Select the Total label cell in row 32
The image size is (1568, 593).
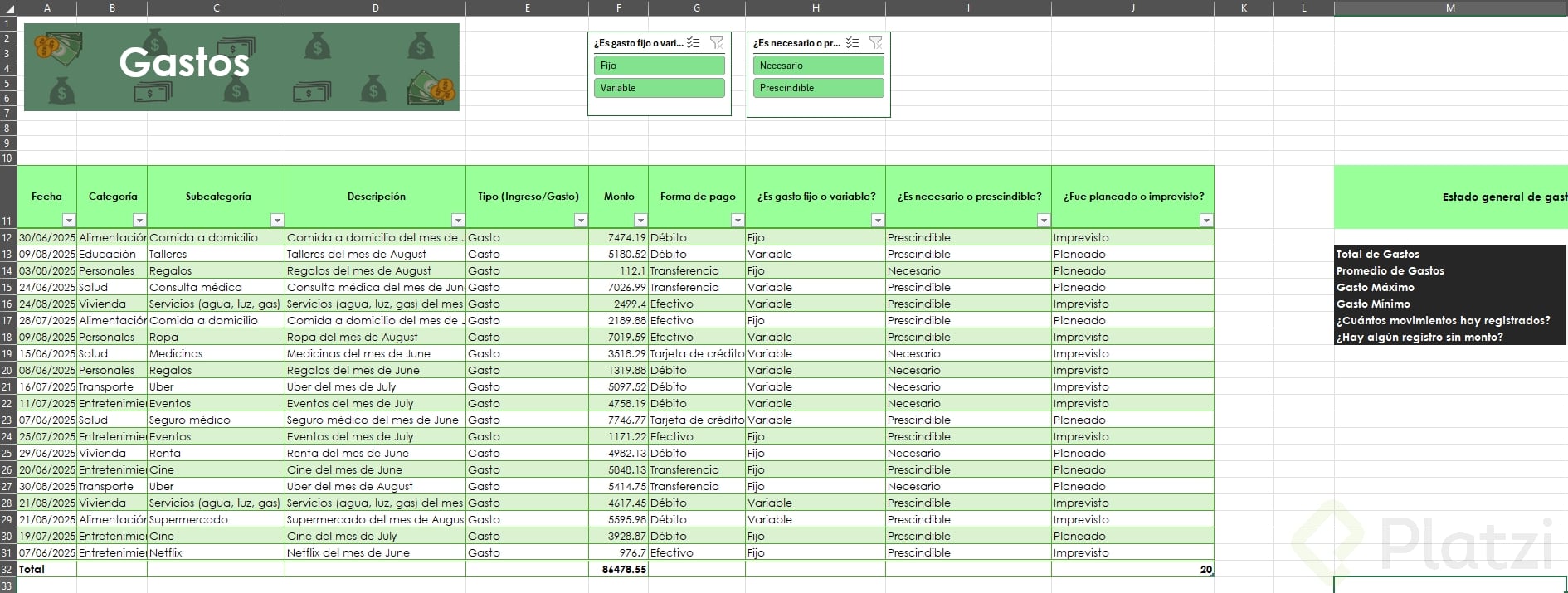[x=47, y=569]
